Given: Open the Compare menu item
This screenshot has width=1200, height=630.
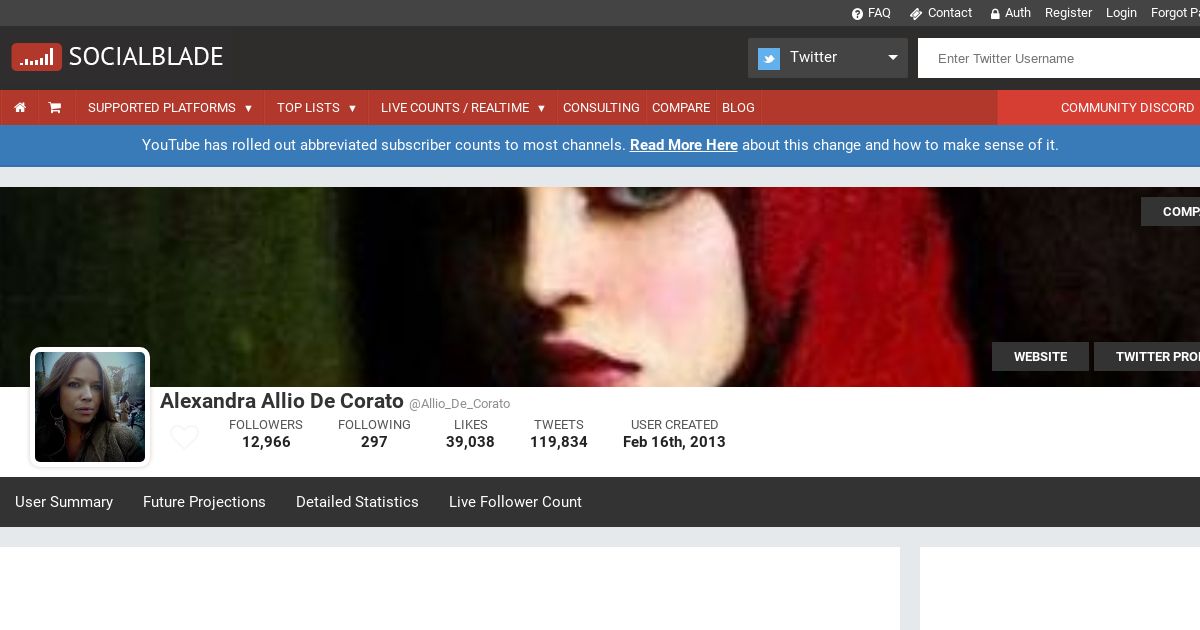Looking at the screenshot, I should pos(681,108).
